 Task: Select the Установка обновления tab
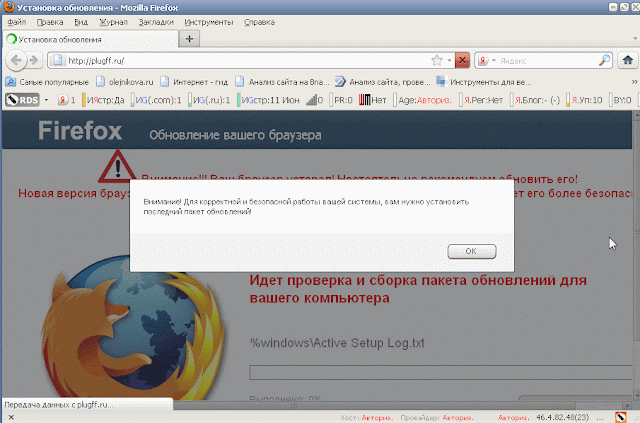(91, 39)
